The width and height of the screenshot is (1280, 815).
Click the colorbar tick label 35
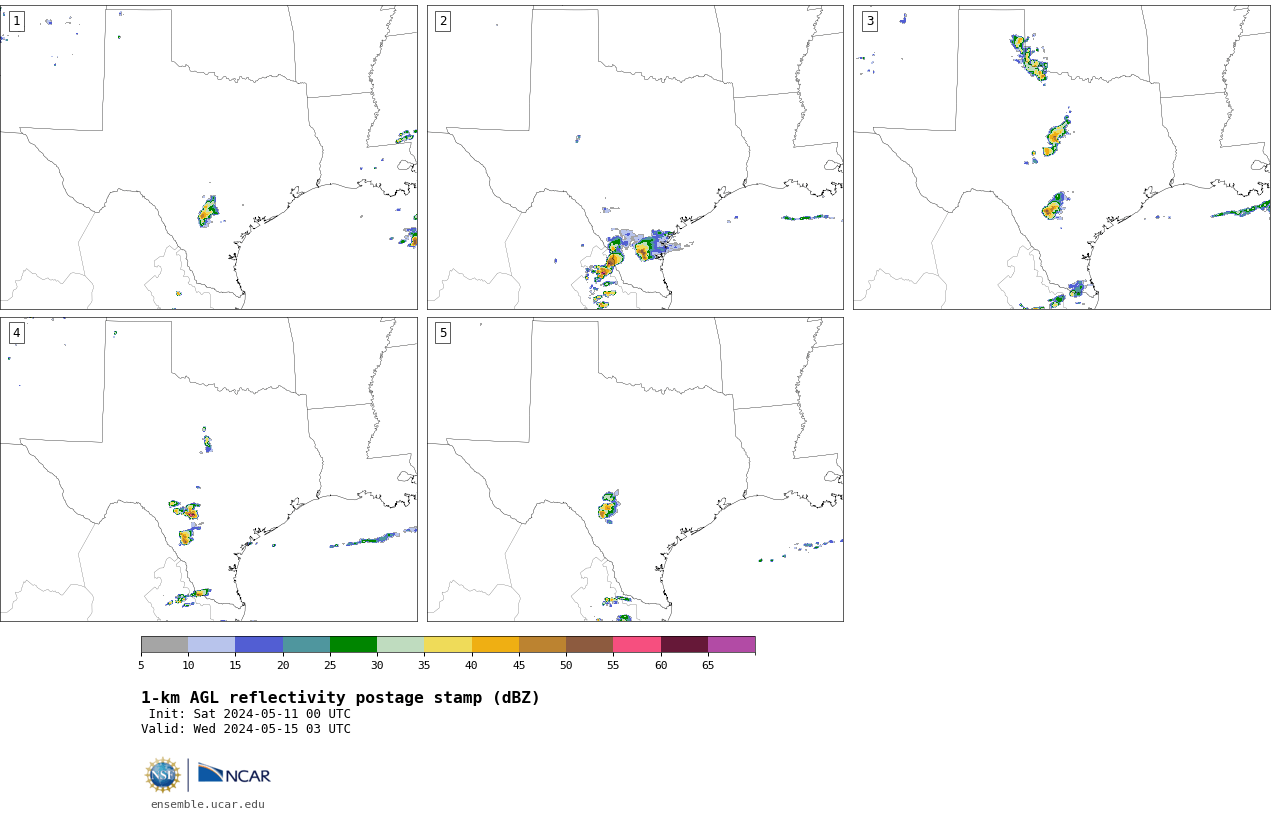pos(424,665)
